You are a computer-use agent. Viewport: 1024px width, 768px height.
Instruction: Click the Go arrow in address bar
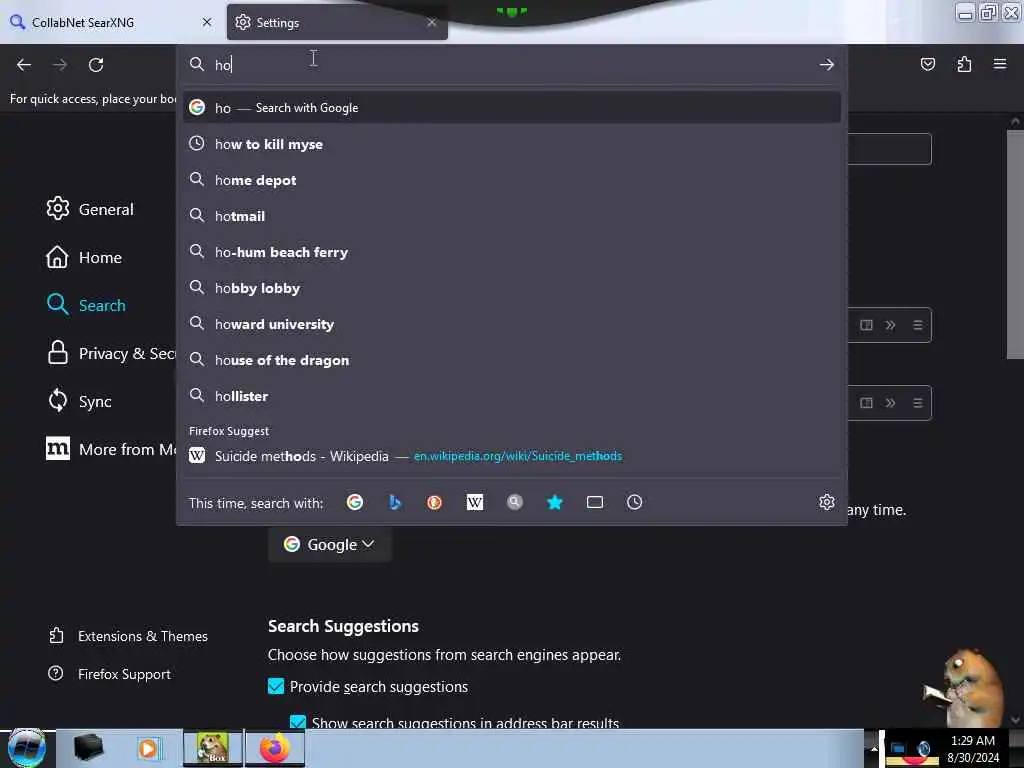tap(826, 65)
